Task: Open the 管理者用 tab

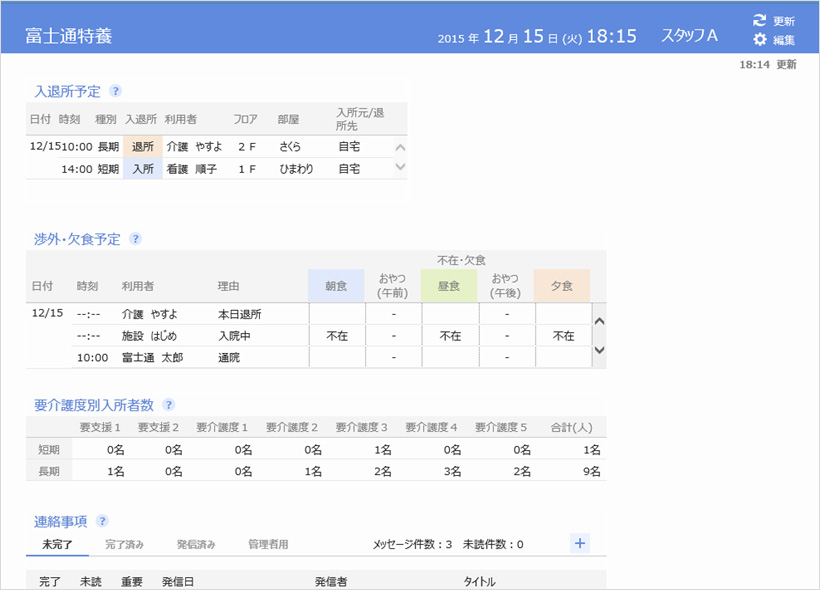Action: pos(268,544)
